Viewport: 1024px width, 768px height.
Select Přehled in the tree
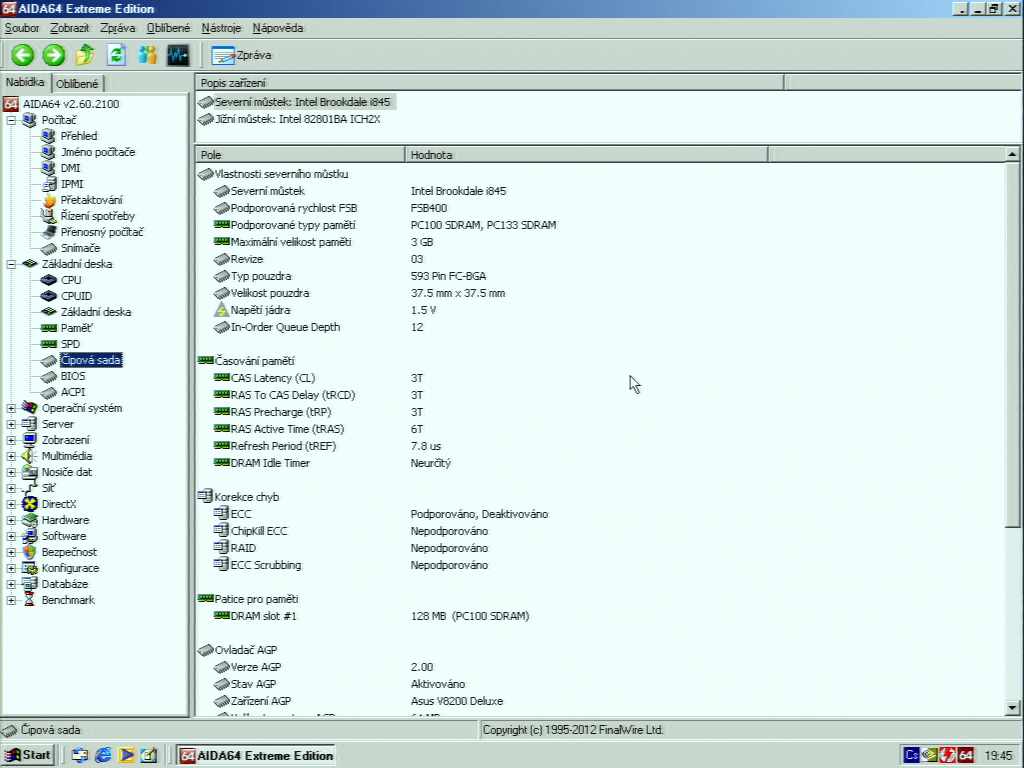79,136
